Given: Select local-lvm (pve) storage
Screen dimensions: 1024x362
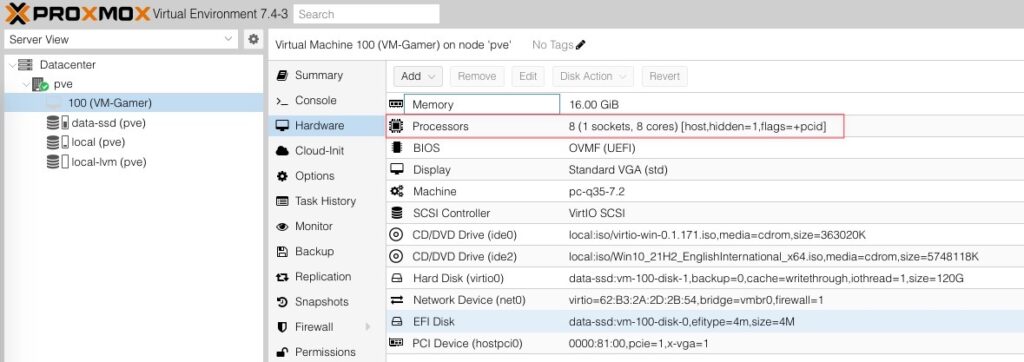Looking at the screenshot, I should [133, 162].
